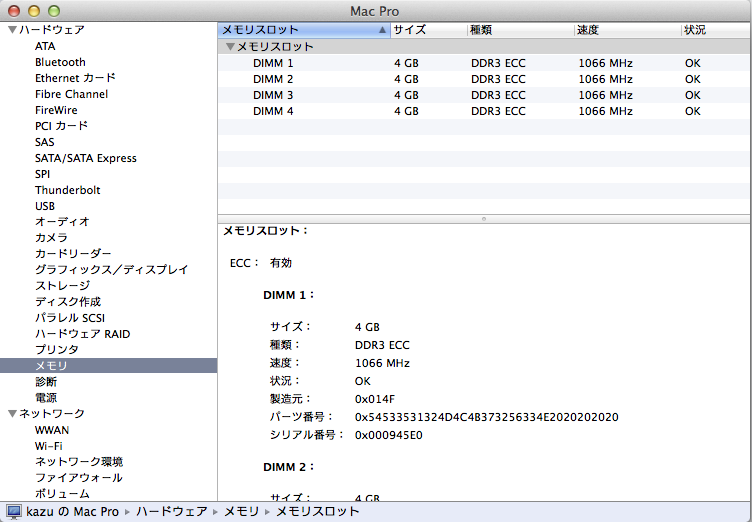752x522 pixels.
Task: Click the sort arrow in メモリスロット column header
Action: 382,30
